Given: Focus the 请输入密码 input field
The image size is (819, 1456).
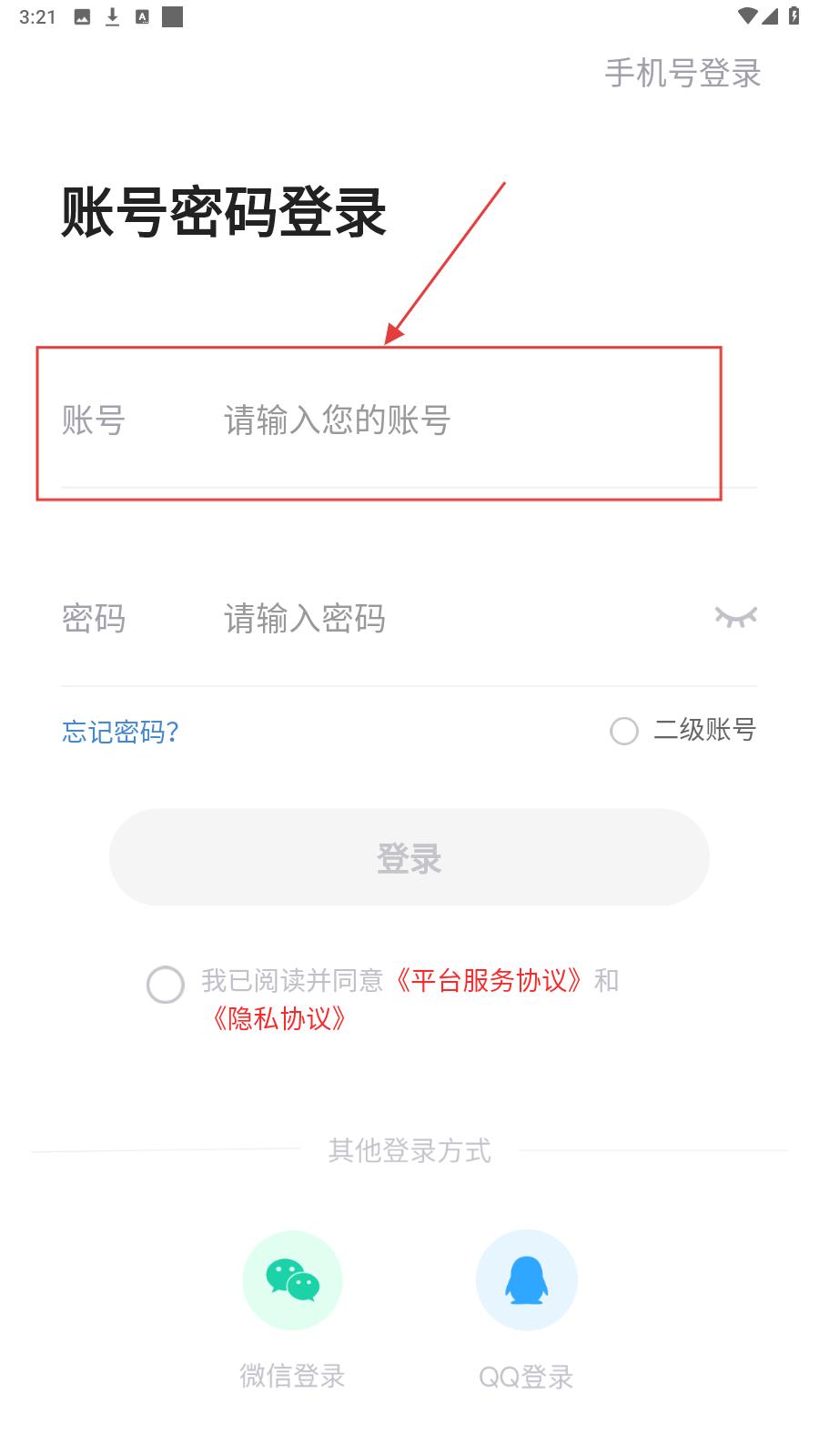Looking at the screenshot, I should [455, 619].
